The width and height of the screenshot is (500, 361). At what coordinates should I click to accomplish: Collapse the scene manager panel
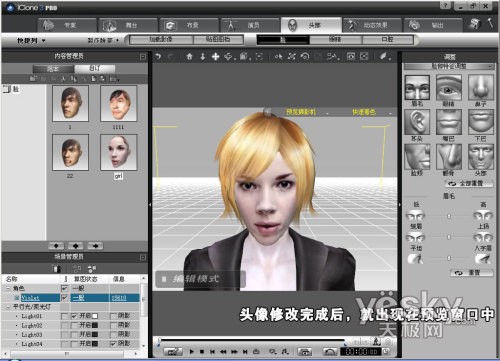[143, 257]
